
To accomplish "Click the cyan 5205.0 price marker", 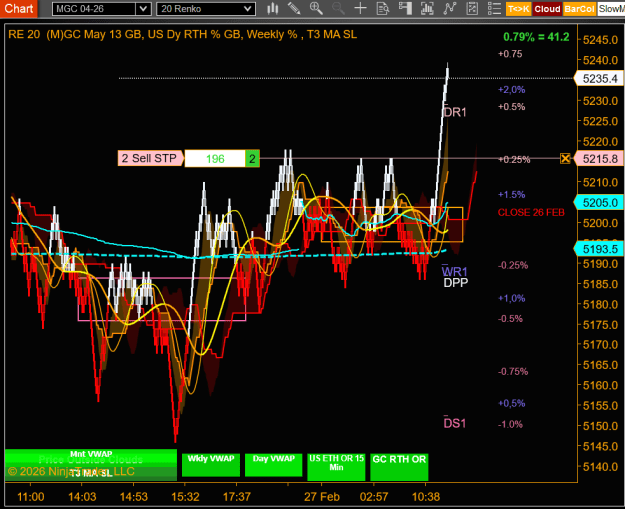I will (x=598, y=202).
